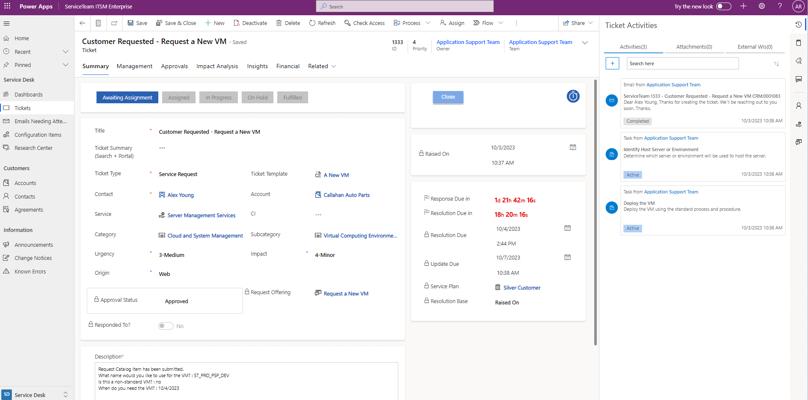
Task: Open the Silver Customer service plan link
Action: pos(522,288)
